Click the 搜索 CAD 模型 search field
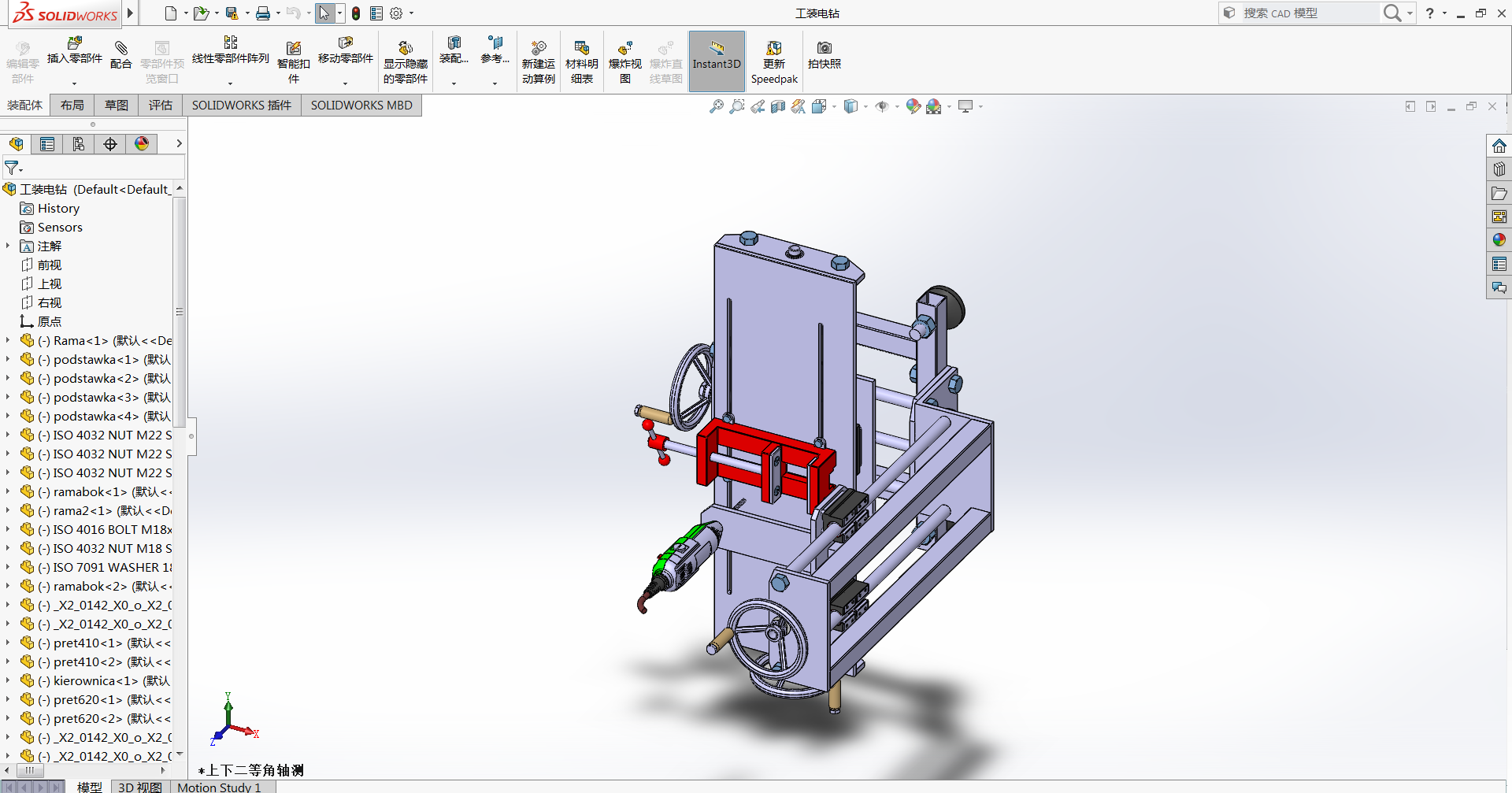Image resolution: width=1512 pixels, height=793 pixels. coord(1307,13)
